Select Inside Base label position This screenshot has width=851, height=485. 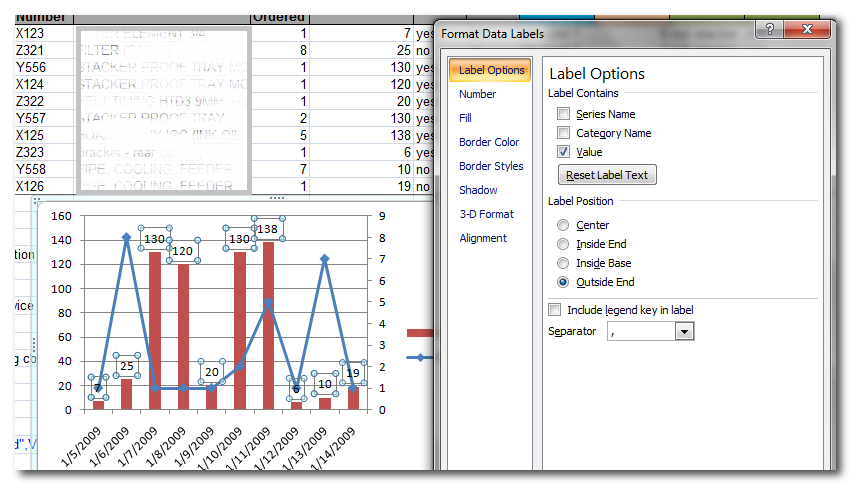pyautogui.click(x=564, y=264)
